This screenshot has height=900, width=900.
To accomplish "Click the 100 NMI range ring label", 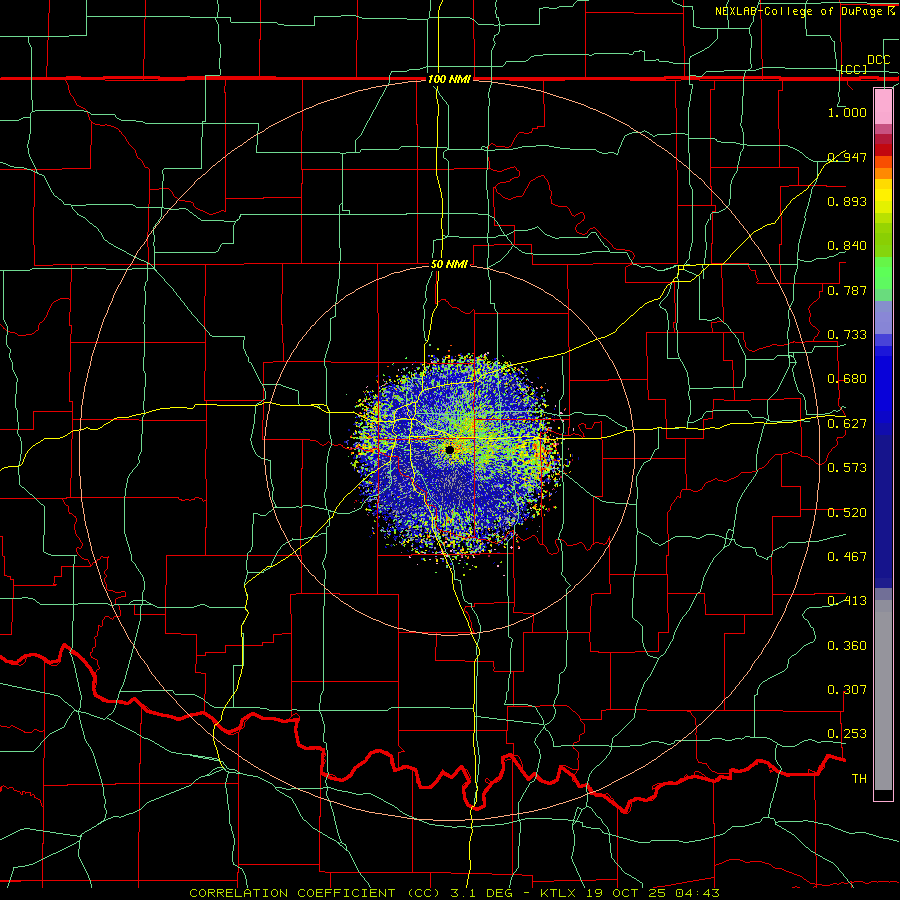I will 449,79.
